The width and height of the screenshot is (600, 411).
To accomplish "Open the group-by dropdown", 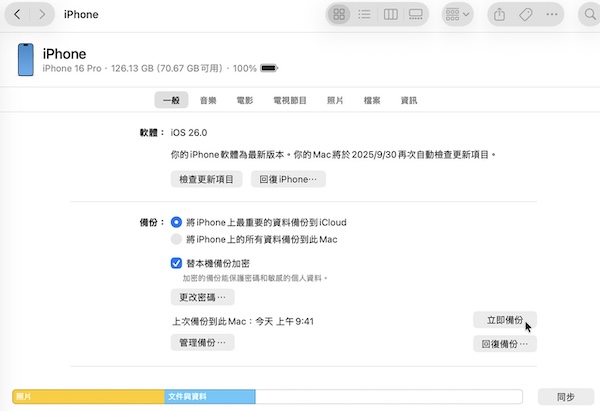I will click(457, 15).
